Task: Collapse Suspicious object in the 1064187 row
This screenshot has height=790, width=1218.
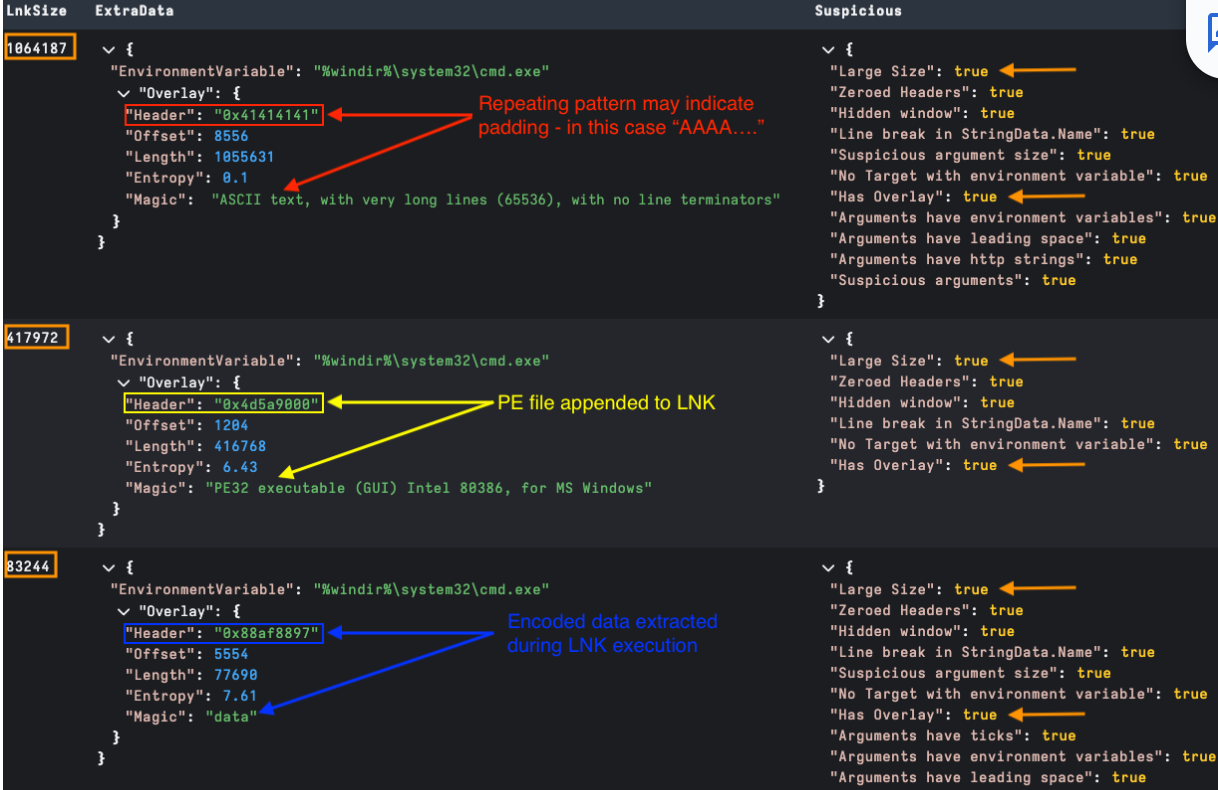Action: coord(827,50)
